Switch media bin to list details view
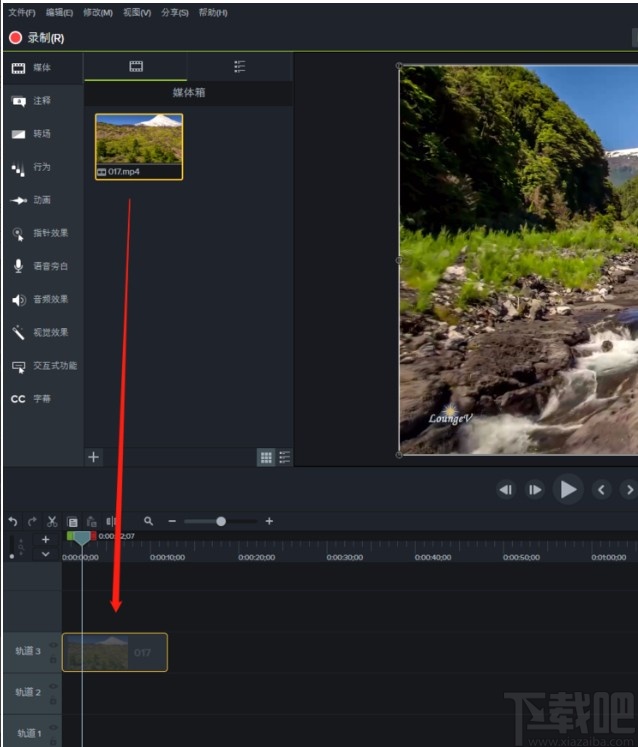Image resolution: width=638 pixels, height=747 pixels. tap(284, 457)
